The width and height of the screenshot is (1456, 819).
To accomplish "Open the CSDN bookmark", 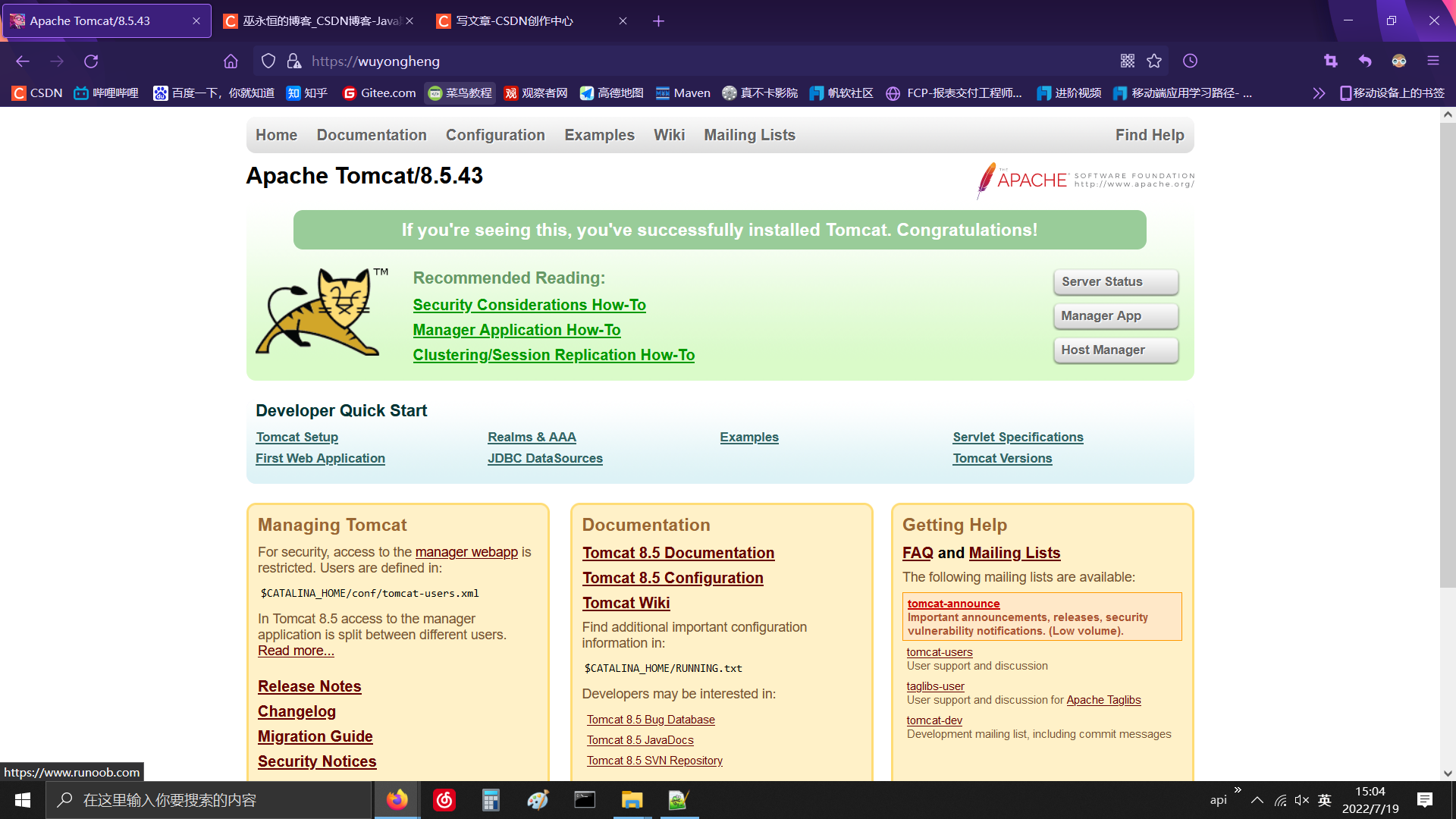I will tap(37, 93).
